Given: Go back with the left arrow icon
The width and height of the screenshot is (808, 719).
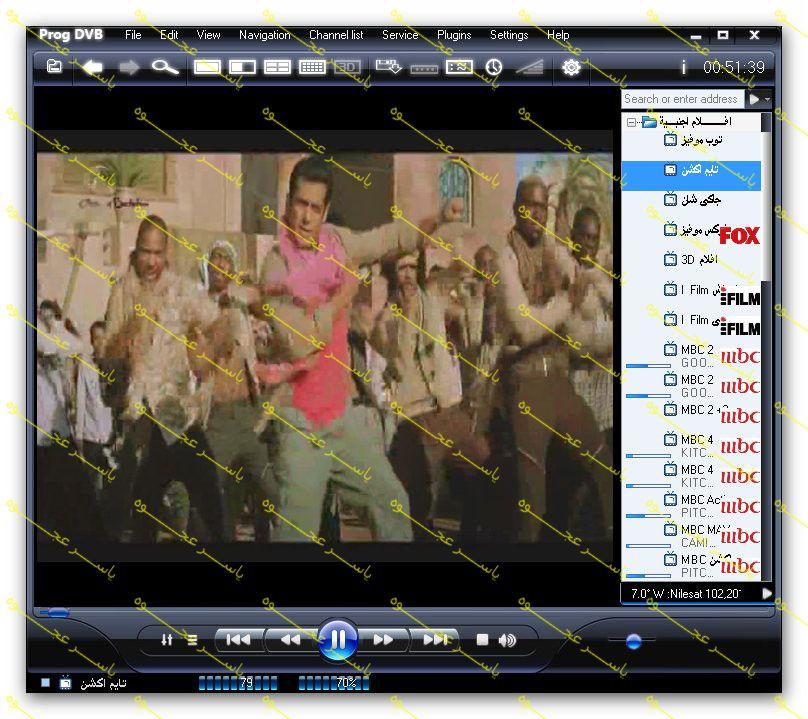Looking at the screenshot, I should [x=93, y=67].
